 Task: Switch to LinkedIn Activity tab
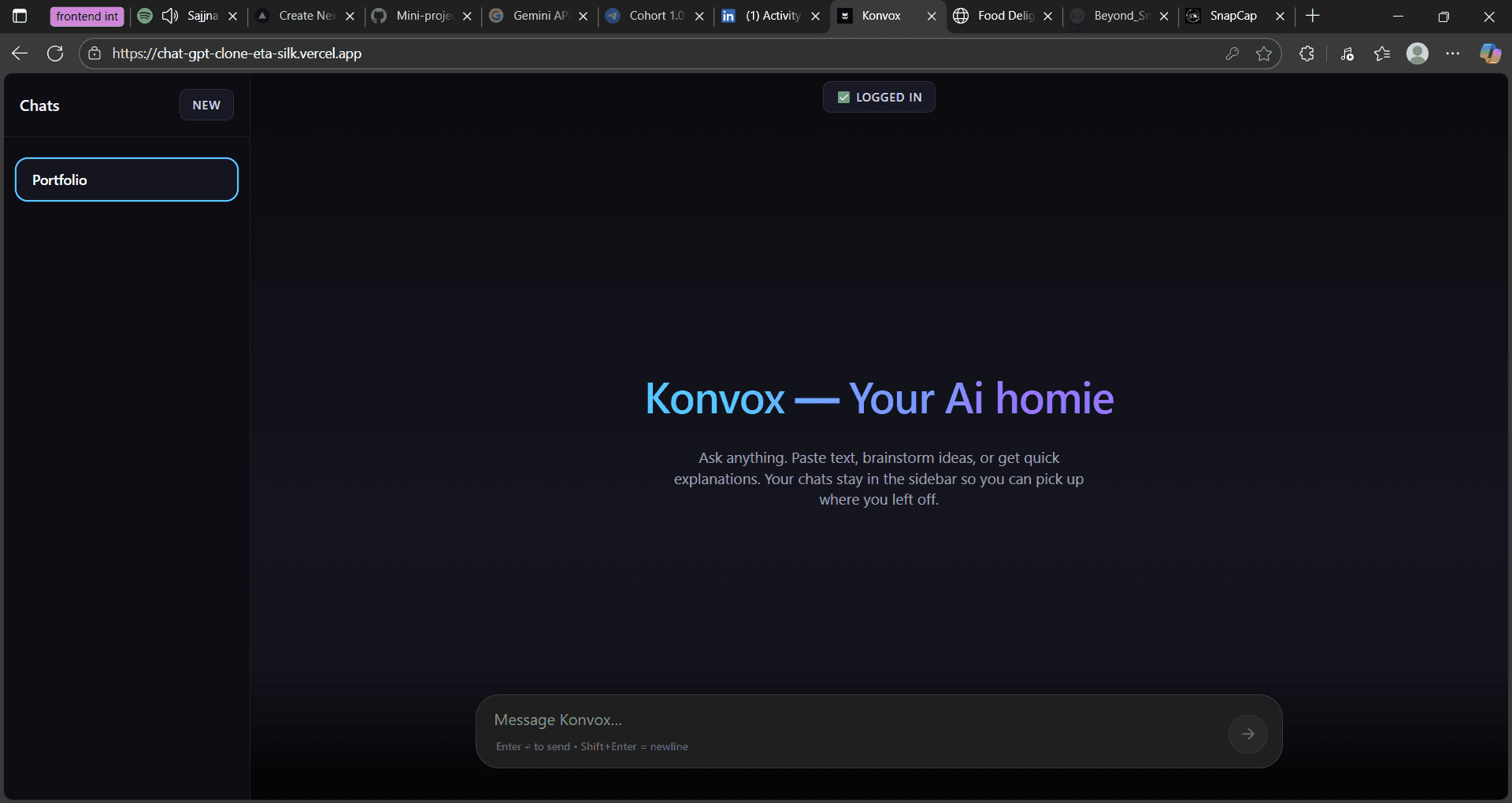click(x=773, y=16)
